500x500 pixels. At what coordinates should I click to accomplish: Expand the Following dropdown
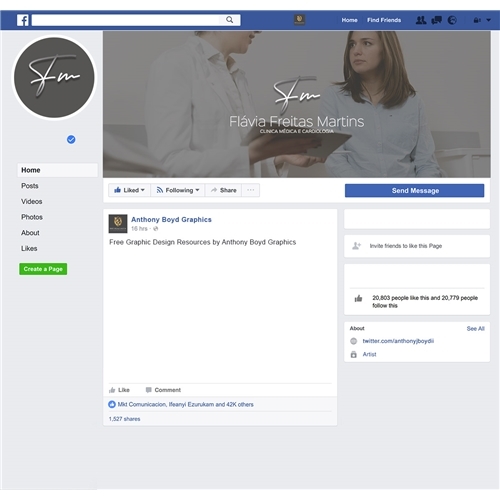coord(178,190)
